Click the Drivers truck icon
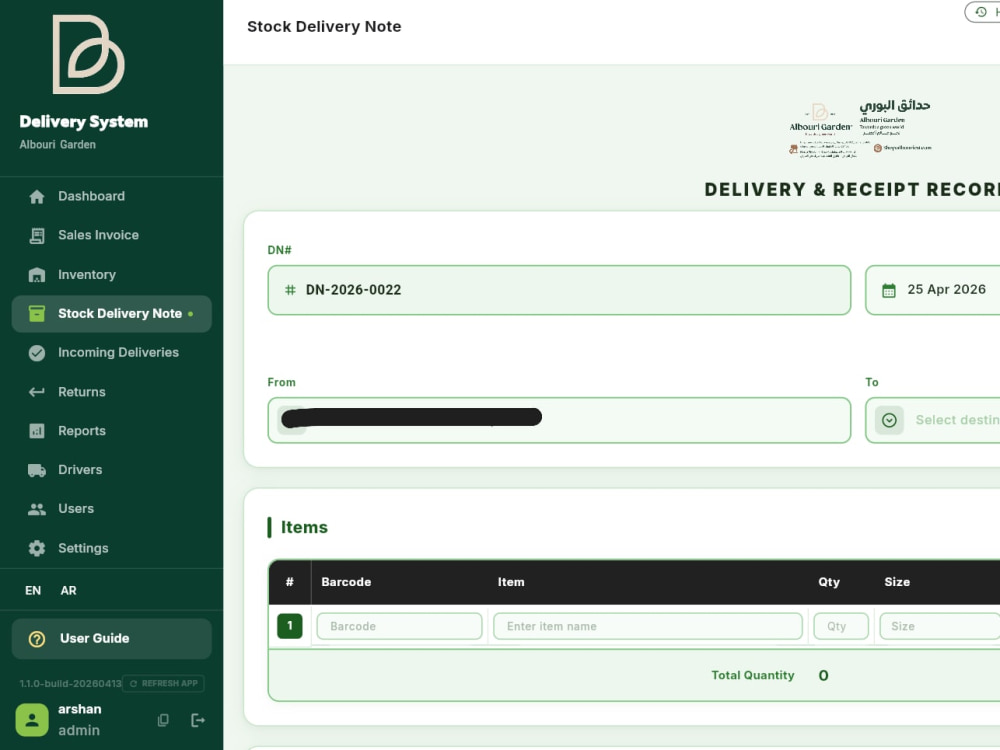The height and width of the screenshot is (750, 1000). pos(37,470)
